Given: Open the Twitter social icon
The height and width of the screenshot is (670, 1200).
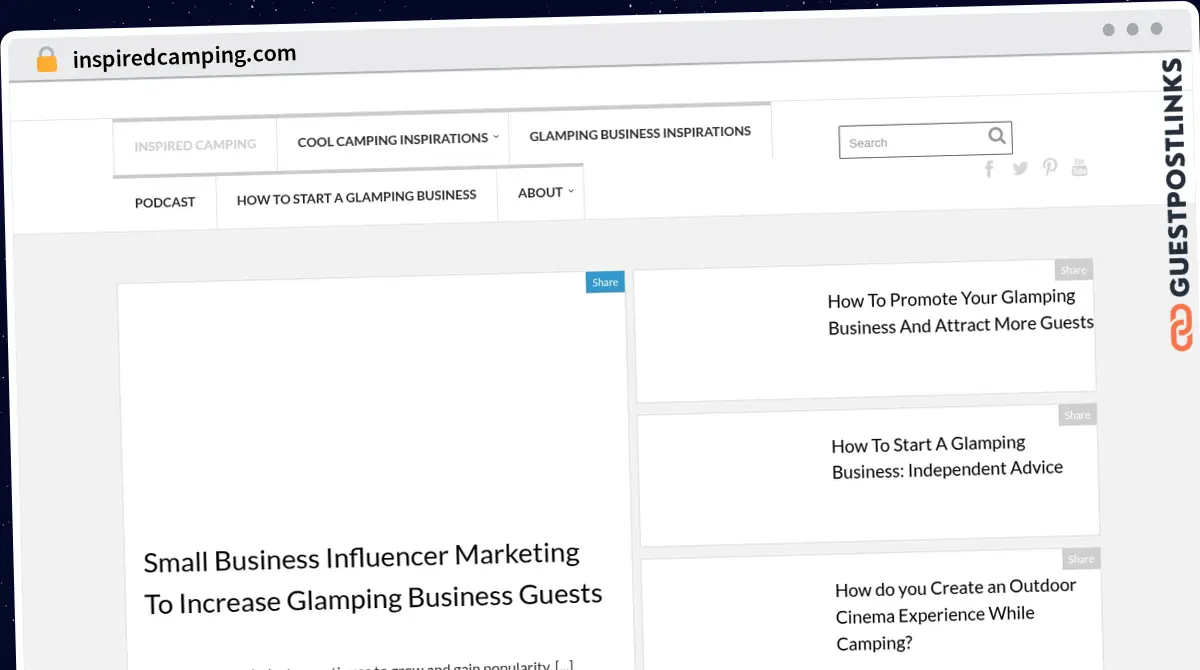Looking at the screenshot, I should point(1020,168).
